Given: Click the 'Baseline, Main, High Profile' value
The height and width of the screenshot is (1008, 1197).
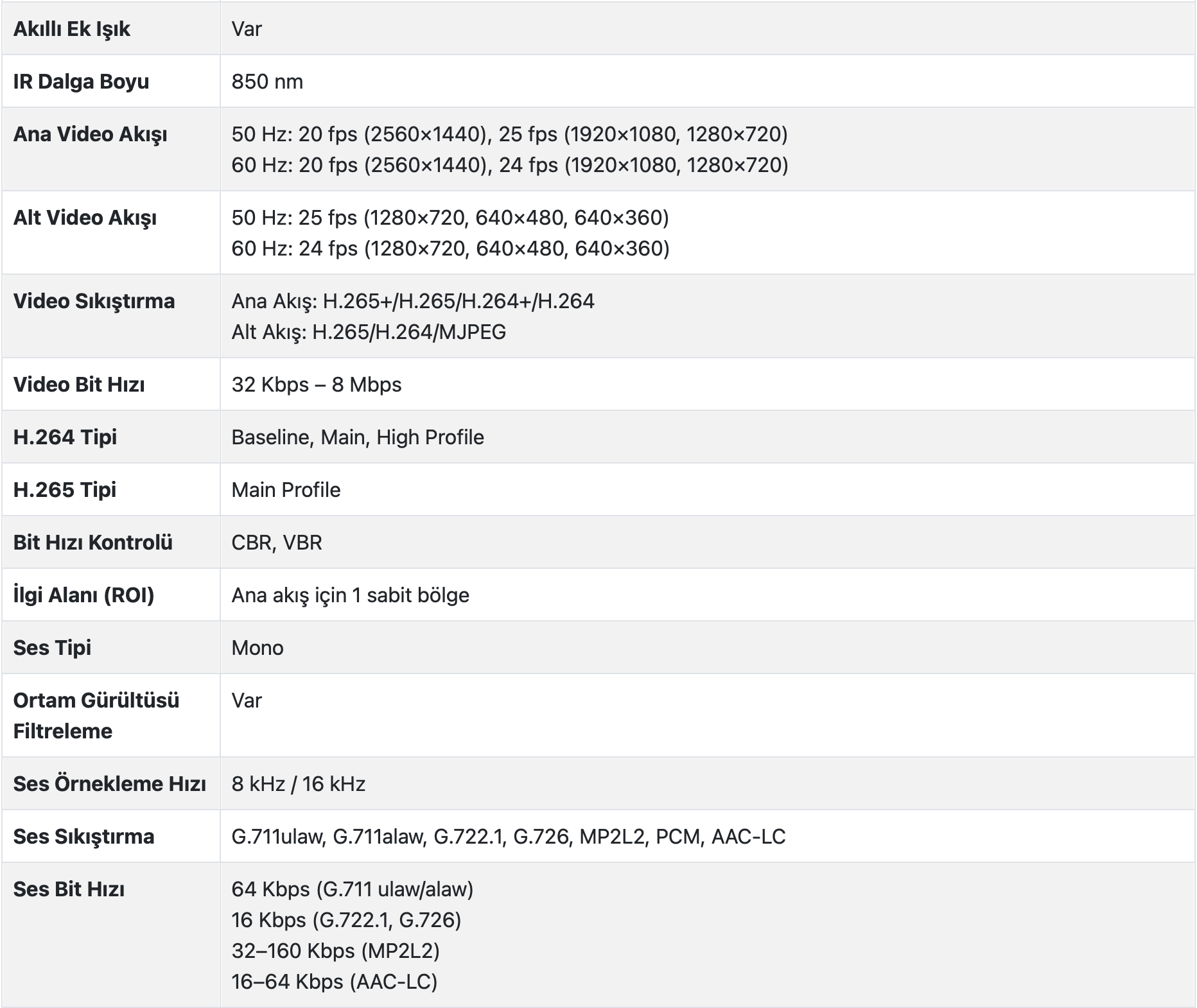Looking at the screenshot, I should 358,437.
